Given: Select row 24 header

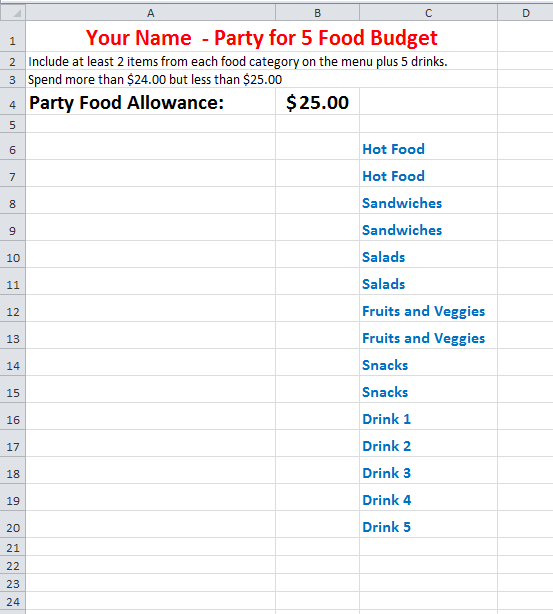Looking at the screenshot, I should [x=13, y=601].
